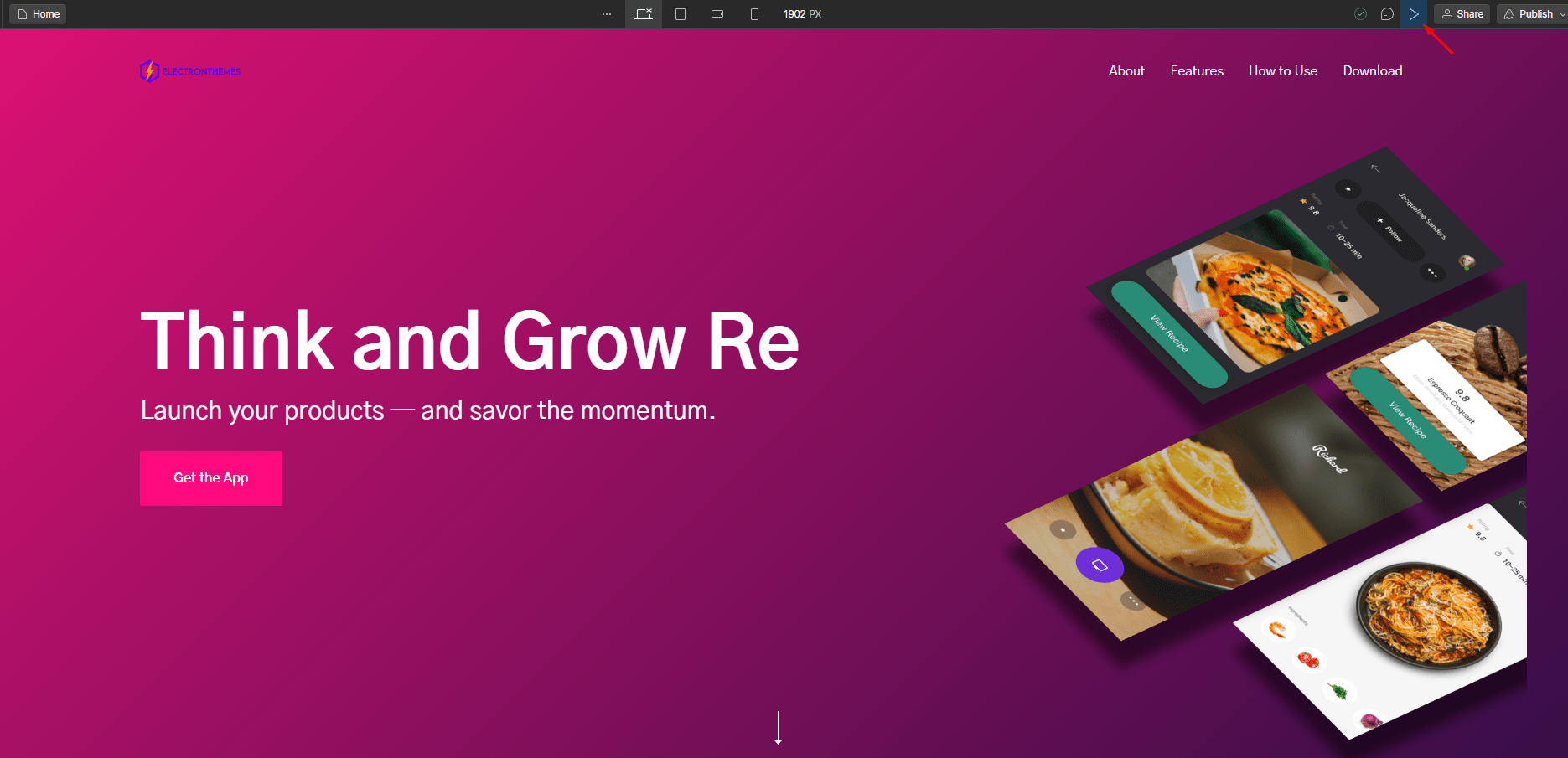Select the base desktop breakpoint icon
The height and width of the screenshot is (758, 1568).
[x=644, y=14]
